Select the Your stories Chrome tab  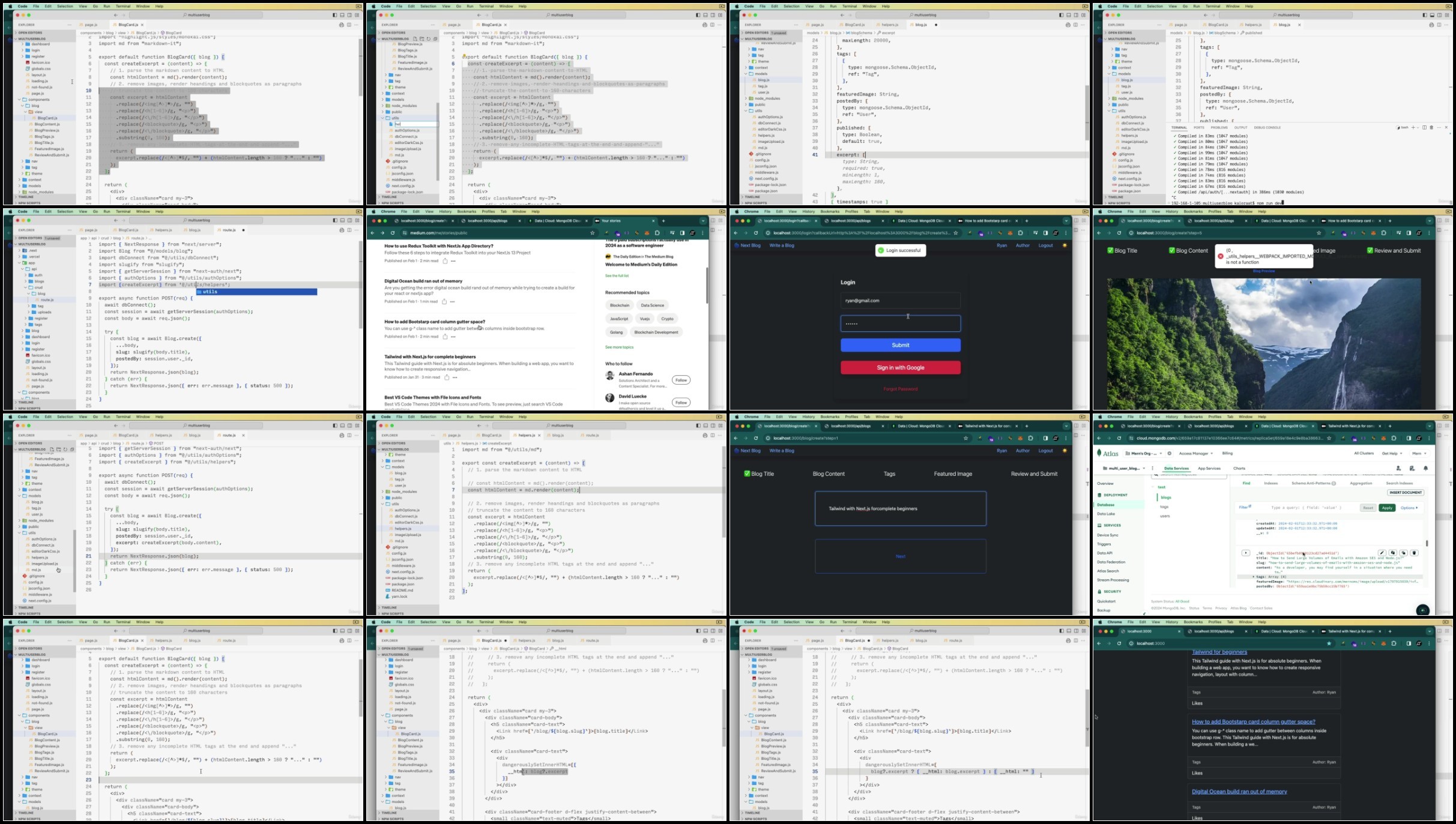pos(624,220)
